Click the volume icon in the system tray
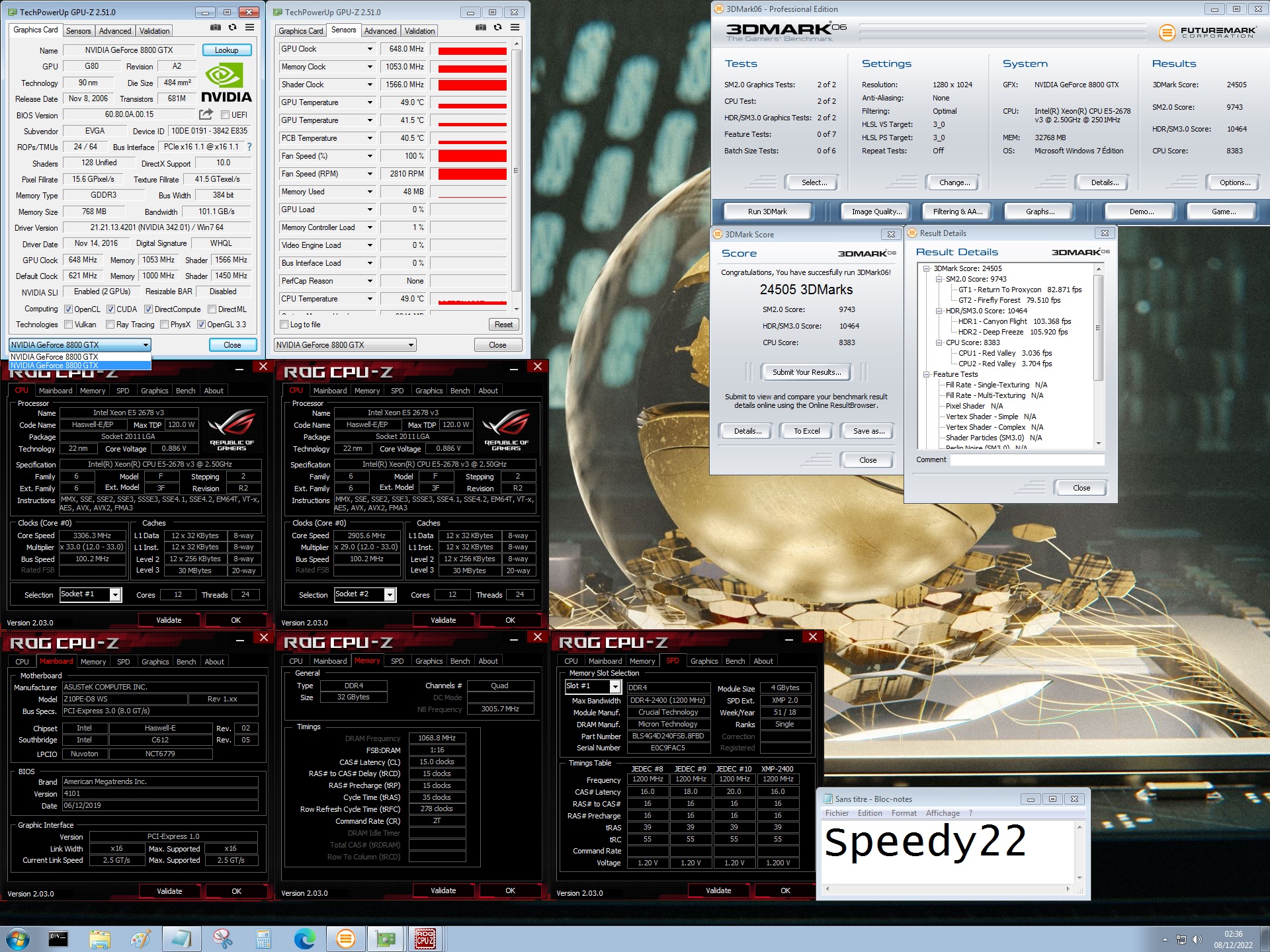Screen dimensions: 1270x952 pos(1197,939)
